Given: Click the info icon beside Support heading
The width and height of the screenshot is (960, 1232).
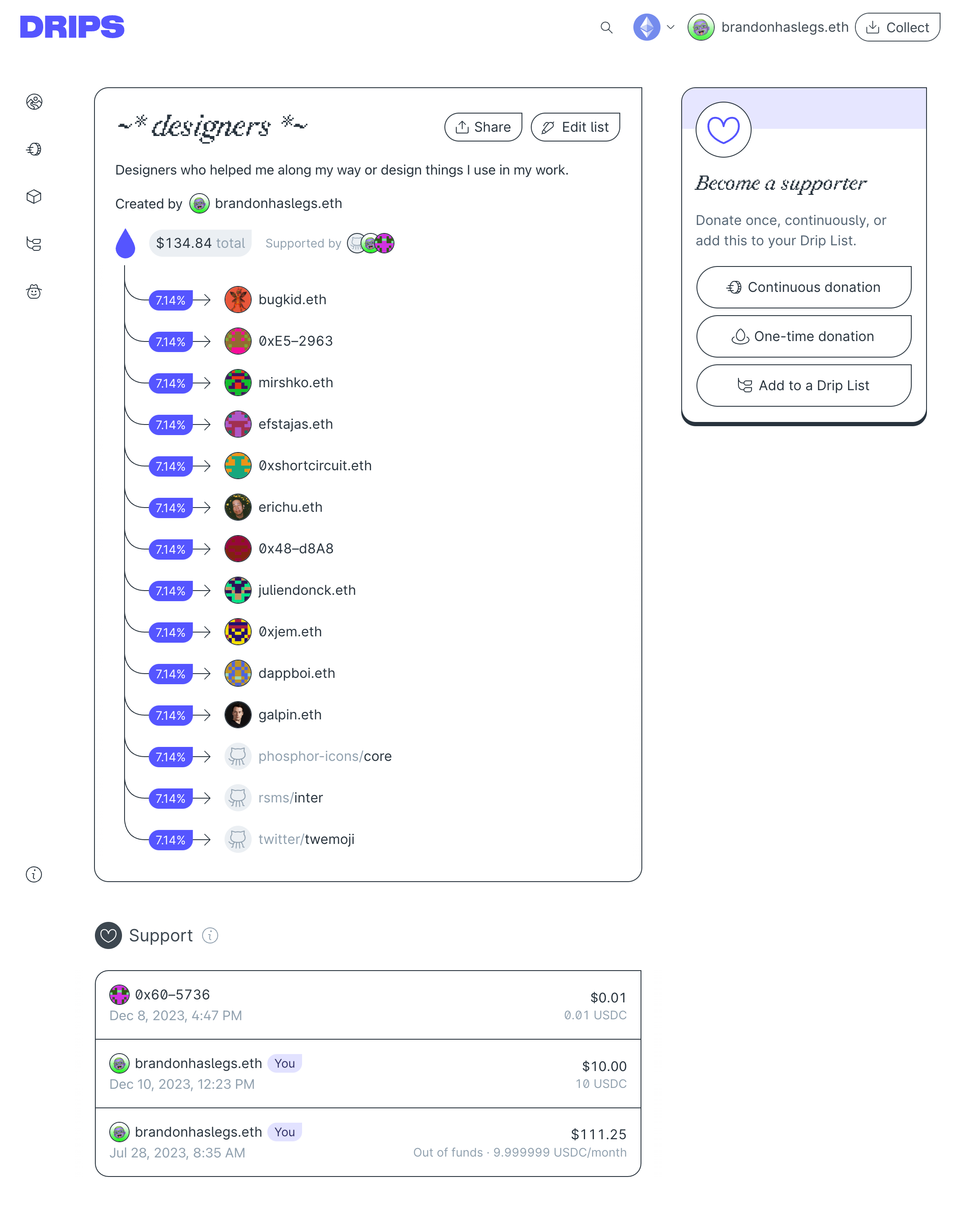Looking at the screenshot, I should point(211,936).
